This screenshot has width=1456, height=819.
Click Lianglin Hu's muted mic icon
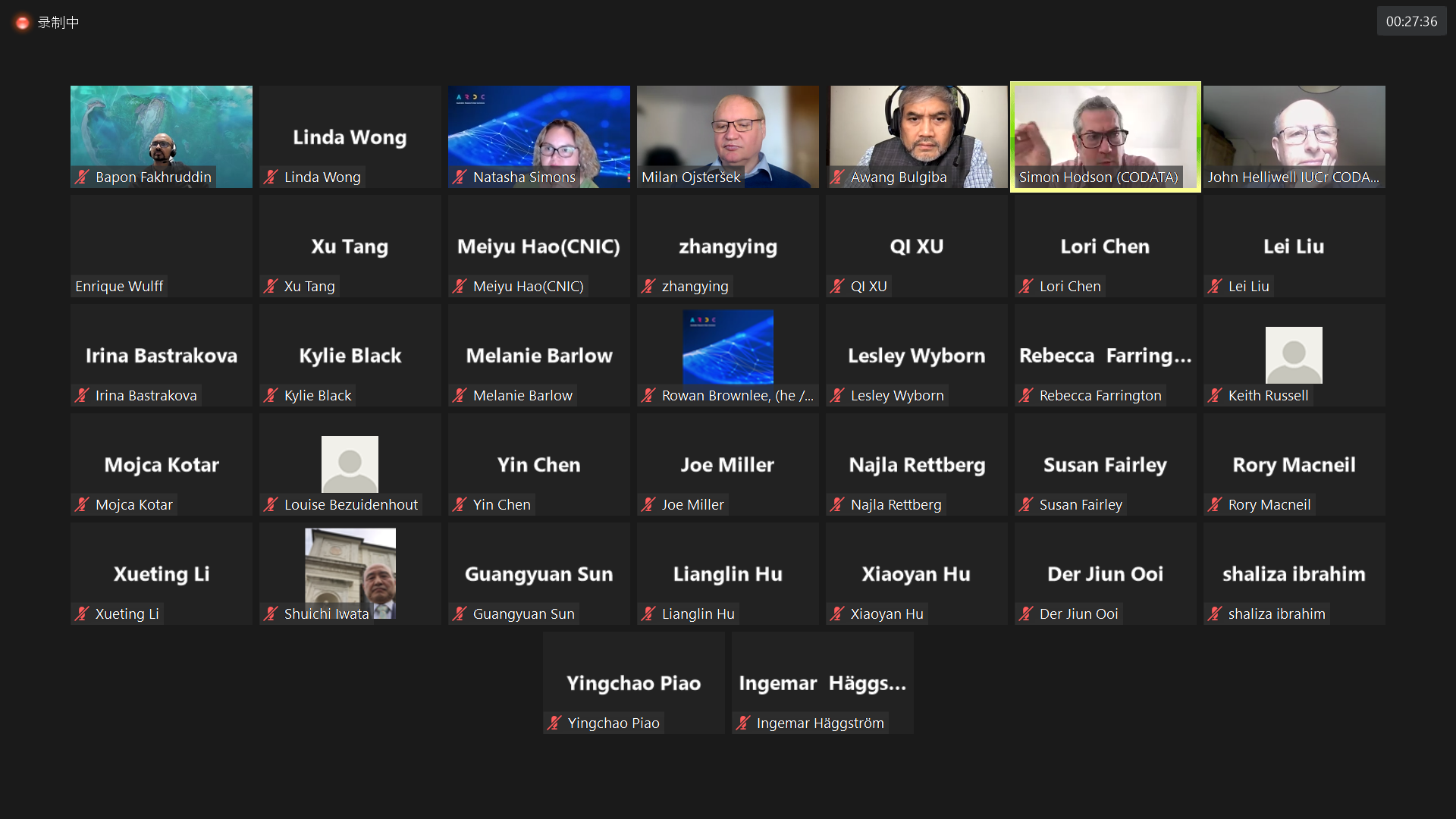pyautogui.click(x=648, y=613)
